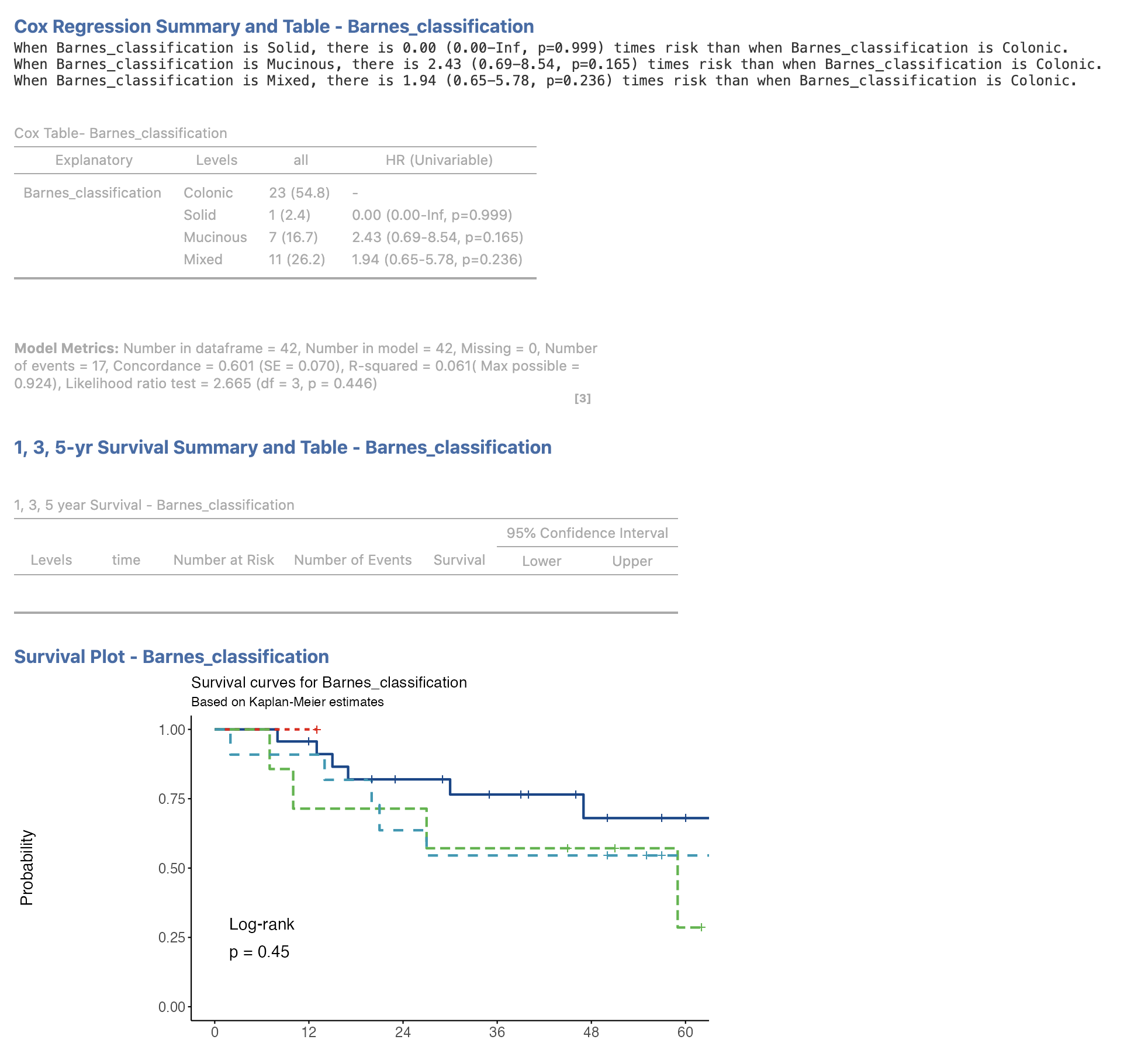Click the 1.00 y-axis tick label
1148x1043 pixels.
pos(172,730)
